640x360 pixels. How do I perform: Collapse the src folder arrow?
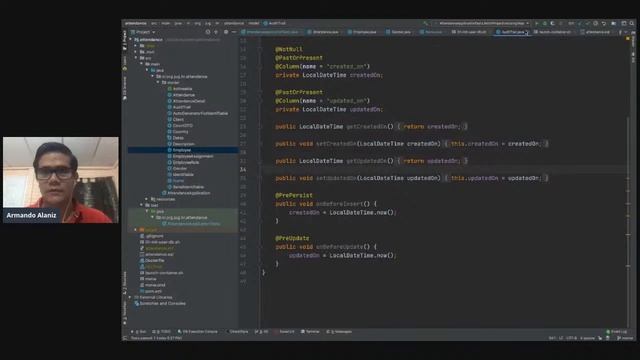click(x=136, y=58)
